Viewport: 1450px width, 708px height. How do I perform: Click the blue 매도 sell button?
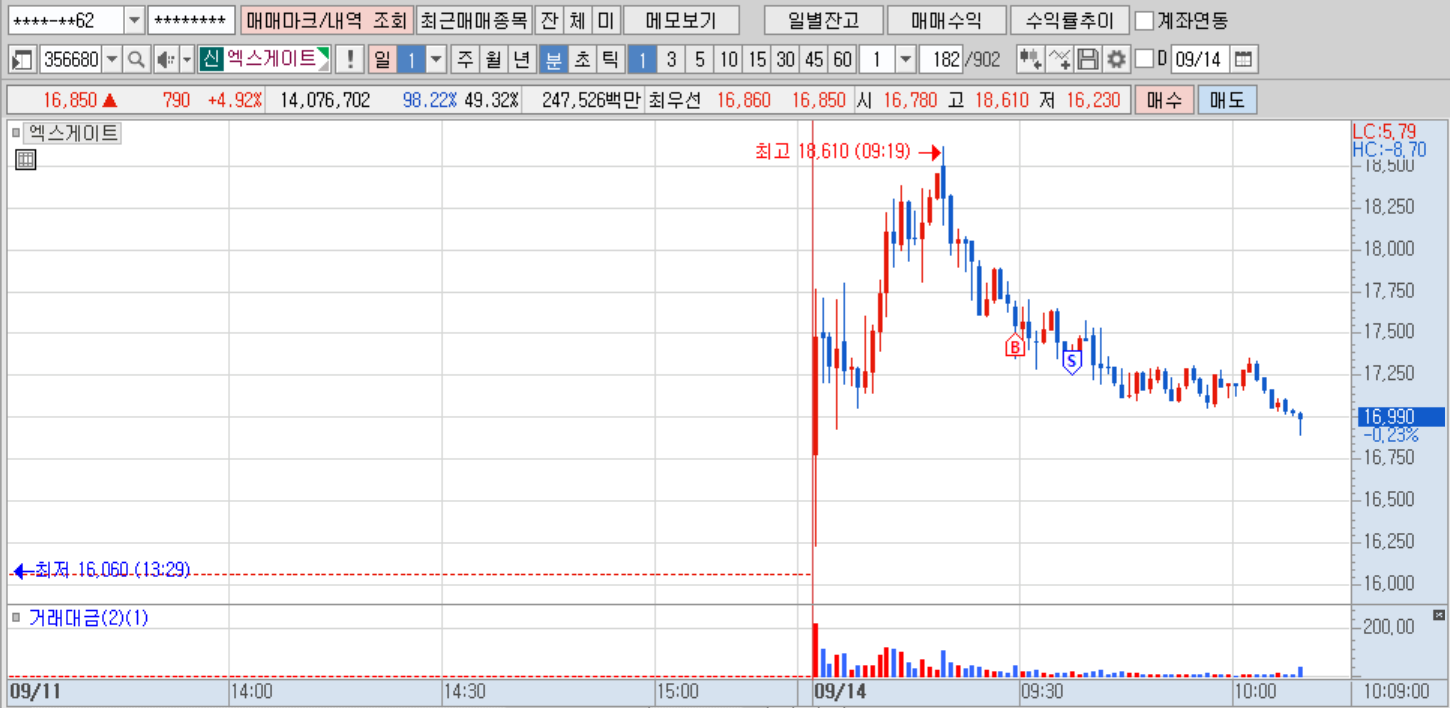click(x=1227, y=100)
